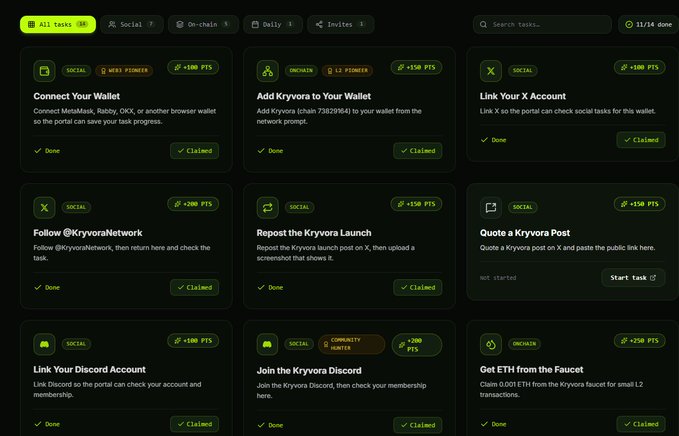Click Claimed button on Follow @KryvoraNetwork
The width and height of the screenshot is (679, 436).
click(x=194, y=287)
